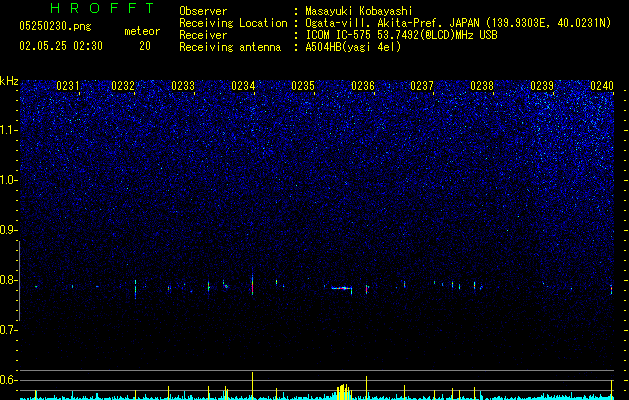The height and width of the screenshot is (400, 629).
Task: Click time marker 0237
Action: click(422, 86)
